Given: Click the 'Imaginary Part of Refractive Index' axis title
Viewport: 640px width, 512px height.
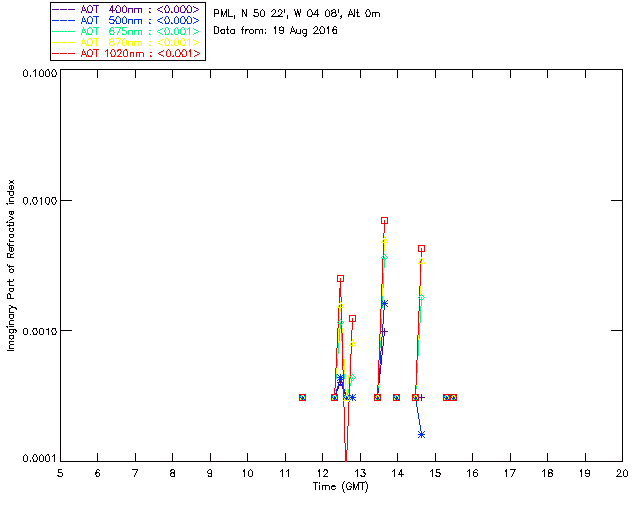Looking at the screenshot, I should point(11,265).
